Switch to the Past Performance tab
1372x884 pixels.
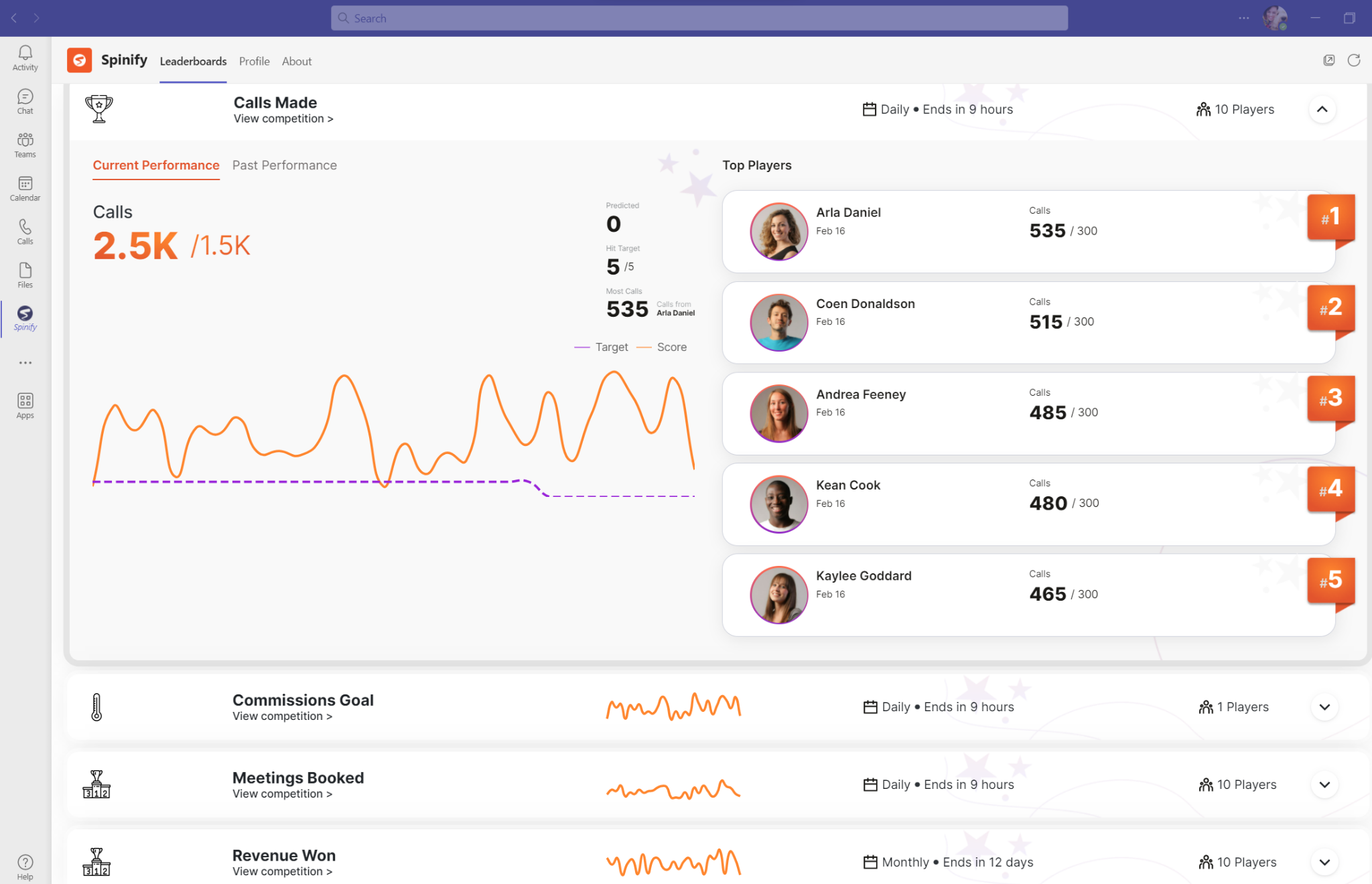(x=284, y=165)
